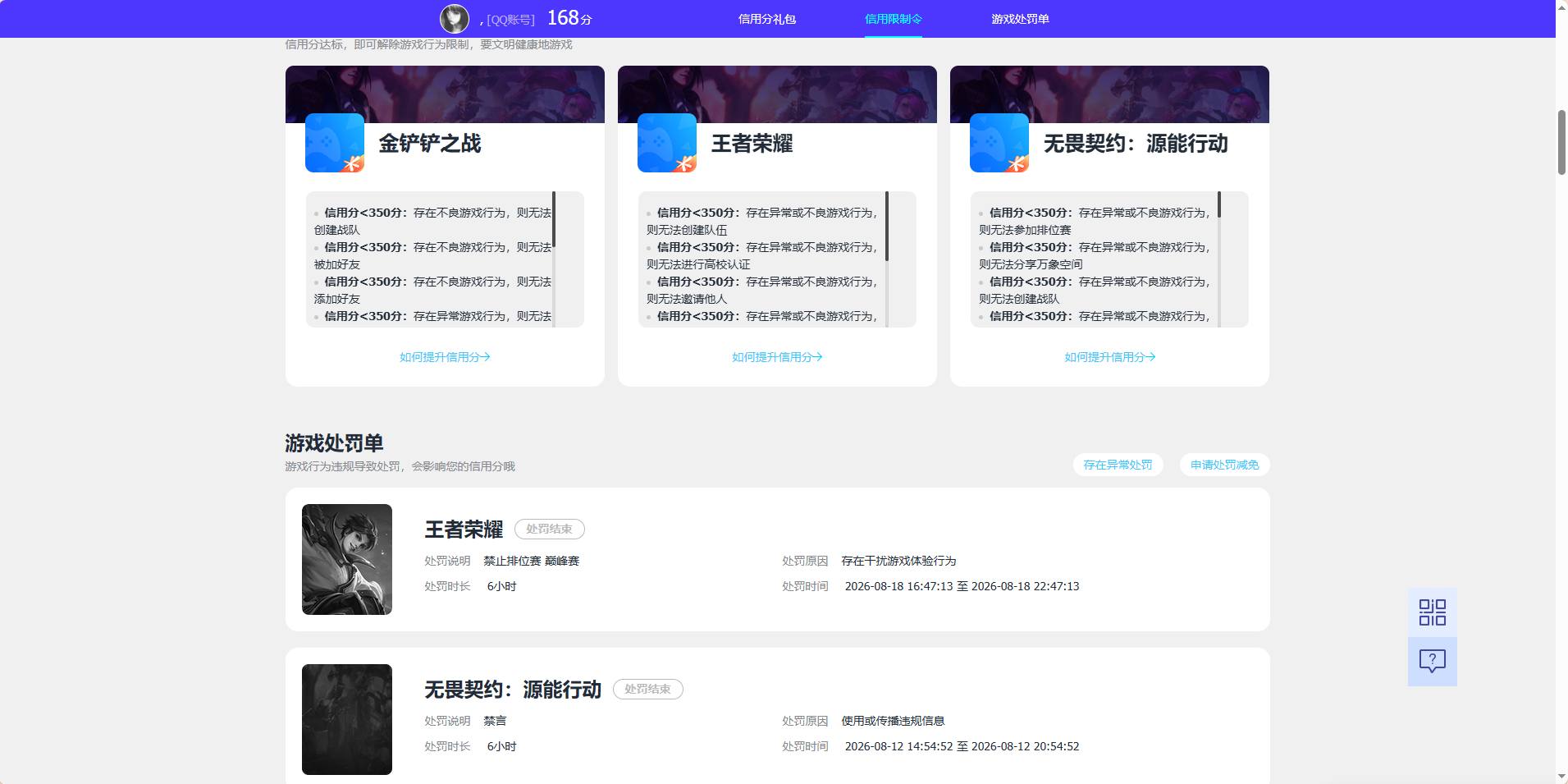Click 如何提升信用分 under 王者荣耀
This screenshot has height=784, width=1568.
pyautogui.click(x=777, y=357)
